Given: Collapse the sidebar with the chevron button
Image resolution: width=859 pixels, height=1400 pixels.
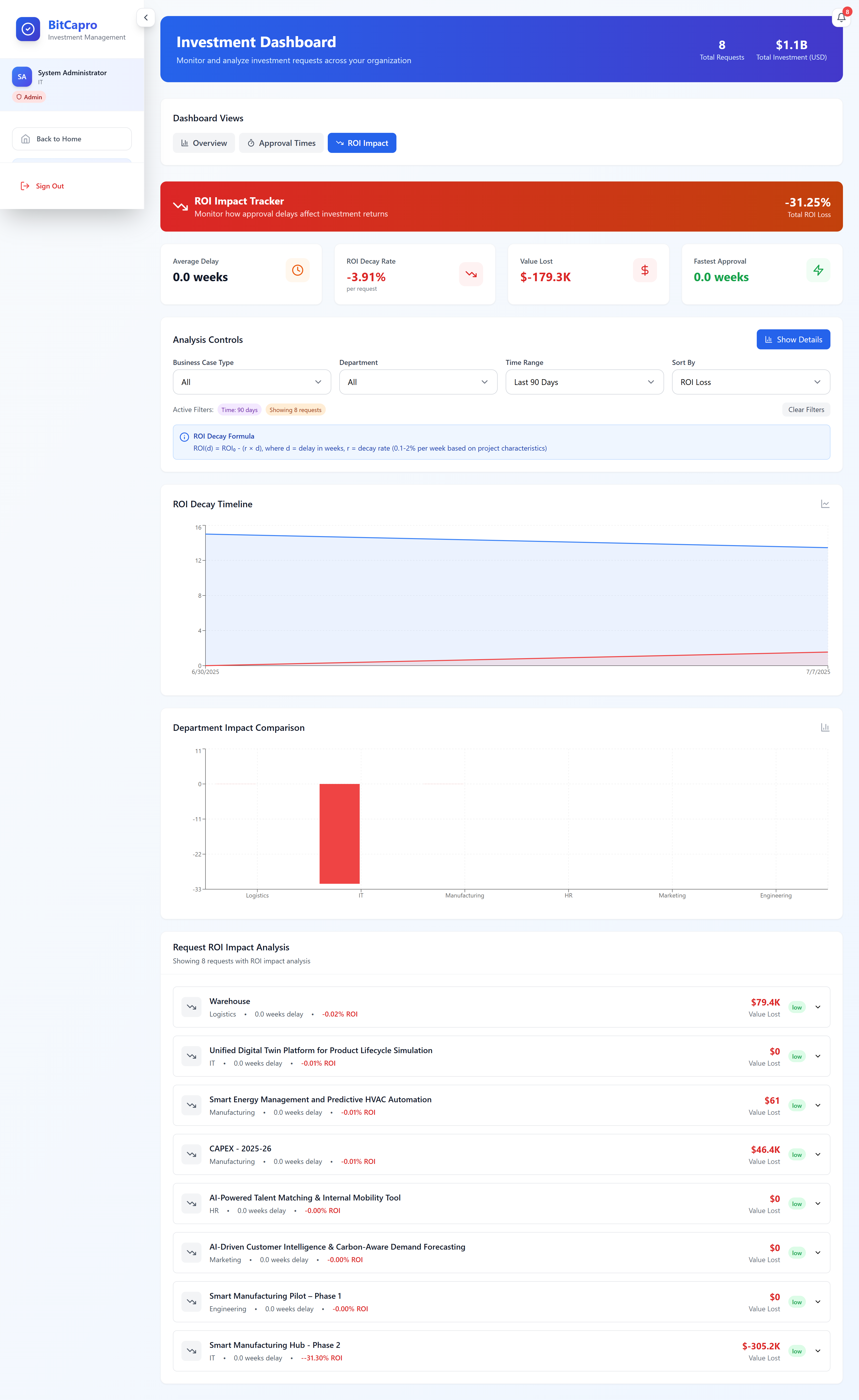Looking at the screenshot, I should [x=146, y=18].
